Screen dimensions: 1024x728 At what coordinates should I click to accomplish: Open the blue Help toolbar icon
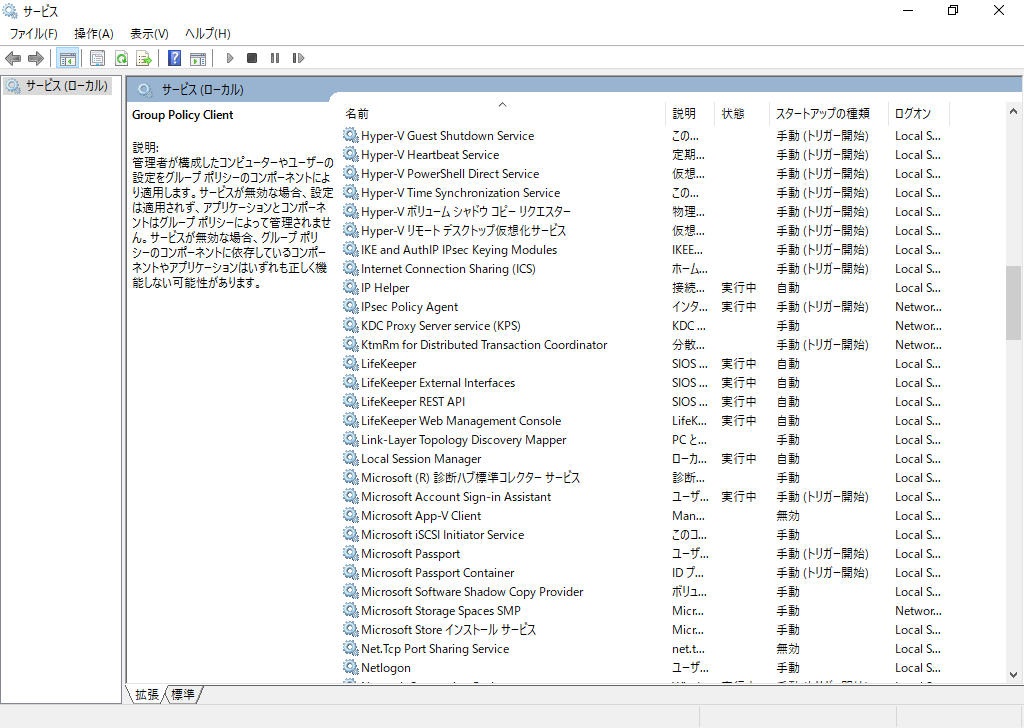[x=174, y=58]
